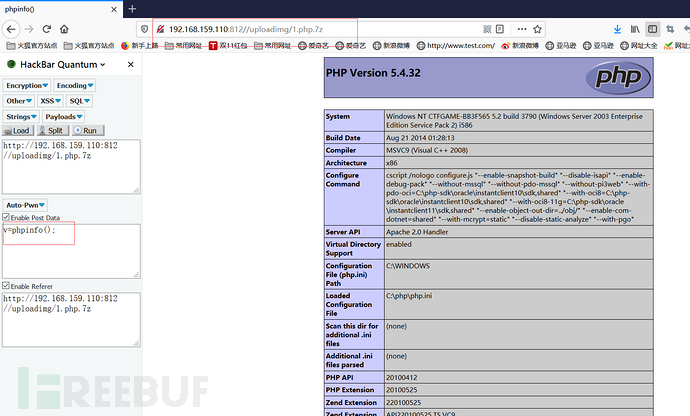Click Split in HackBar
Viewport: 690px width, 416px height.
coord(51,130)
